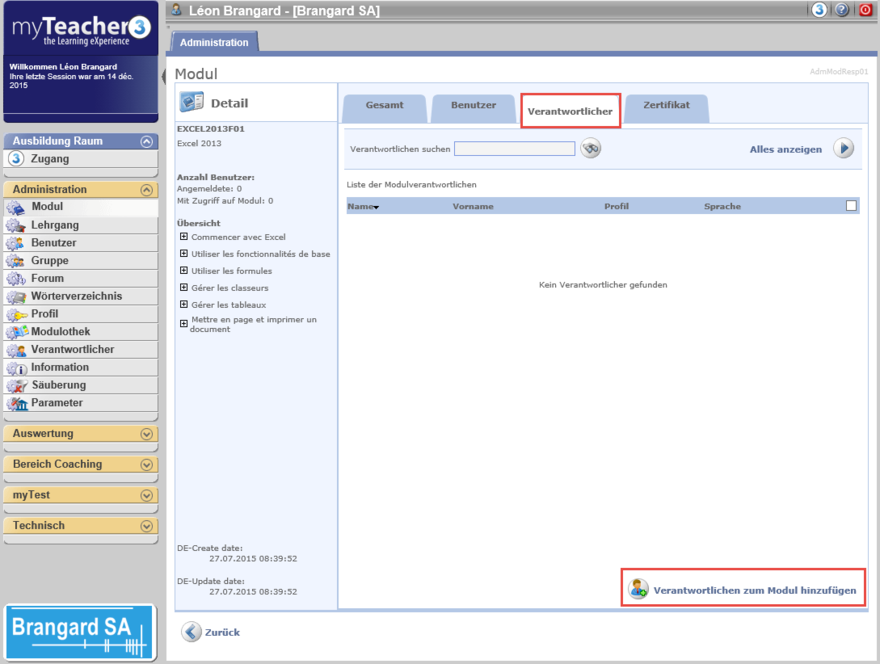This screenshot has width=880, height=664.
Task: Click the Verantwortlichen suchen input field
Action: coord(514,149)
